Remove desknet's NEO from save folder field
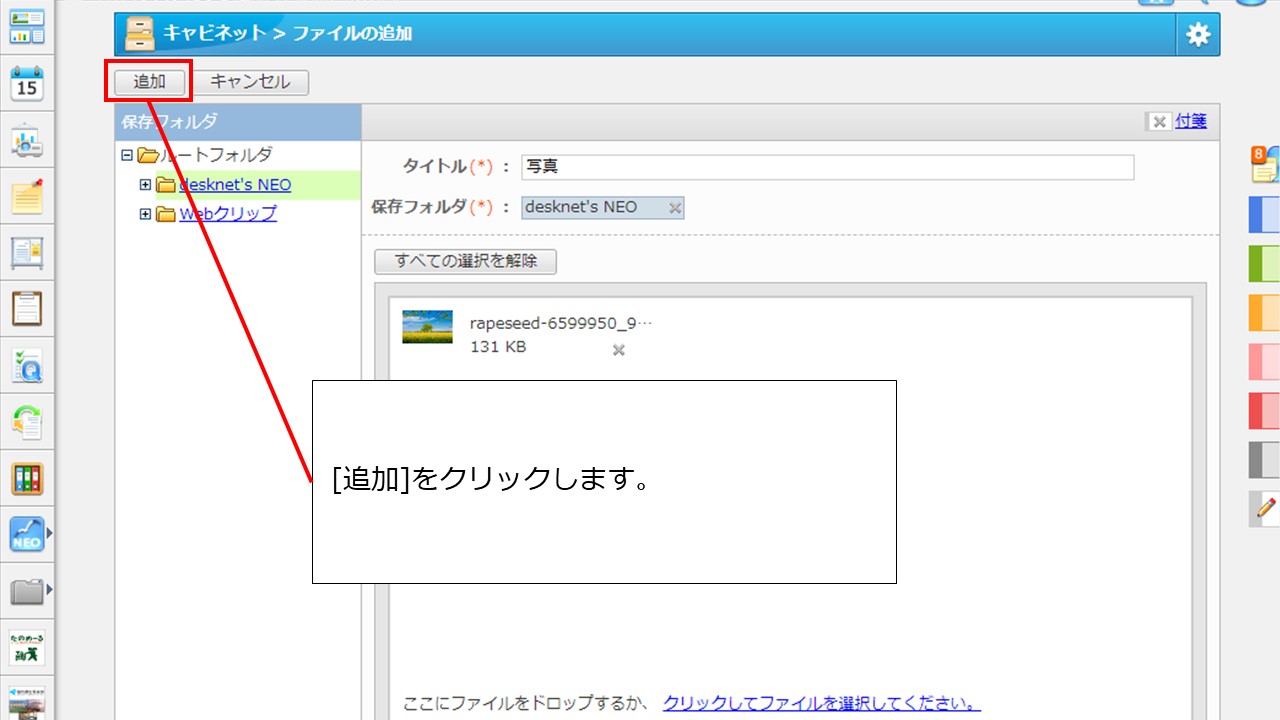 675,208
